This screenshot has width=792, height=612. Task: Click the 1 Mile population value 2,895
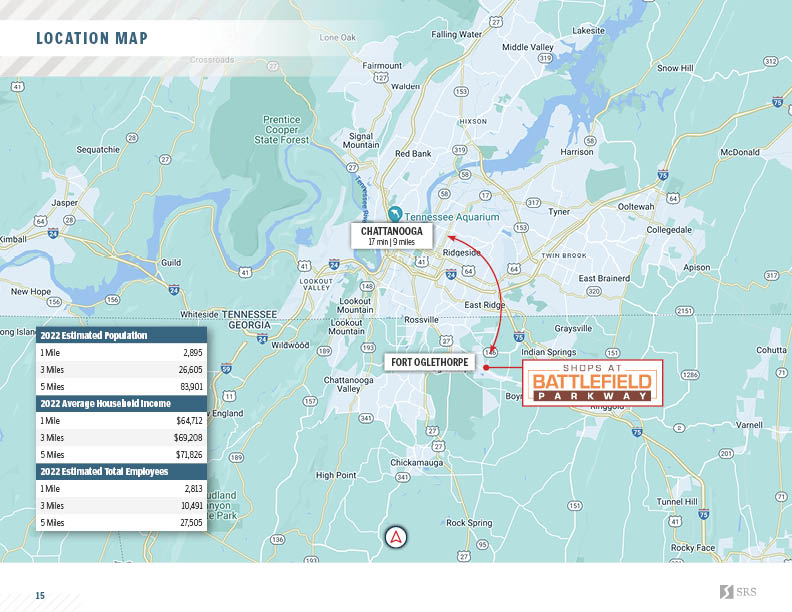coord(193,352)
